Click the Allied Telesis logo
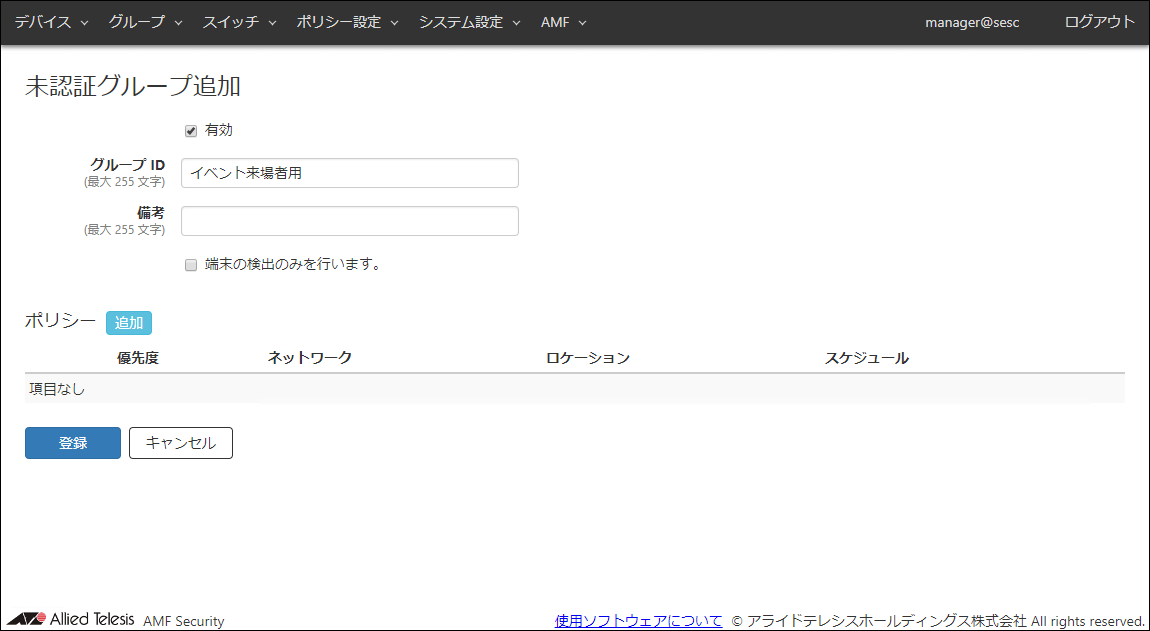Screen dimensions: 1150x631 pos(71,619)
